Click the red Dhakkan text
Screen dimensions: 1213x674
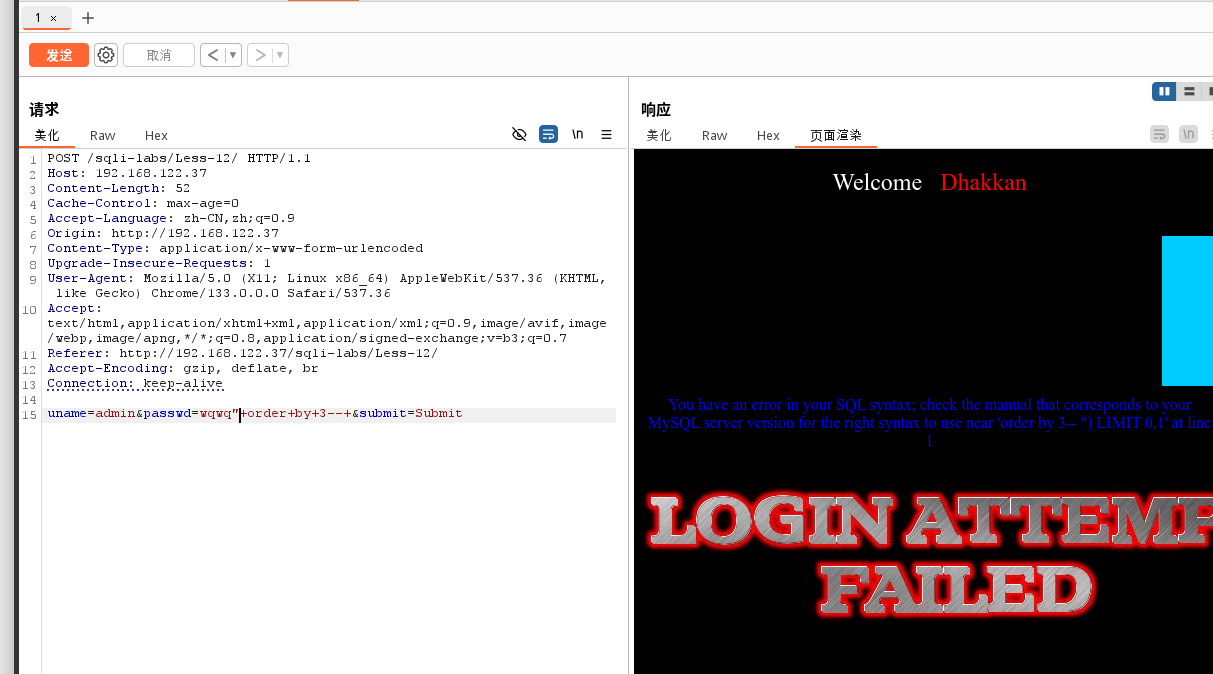click(983, 182)
